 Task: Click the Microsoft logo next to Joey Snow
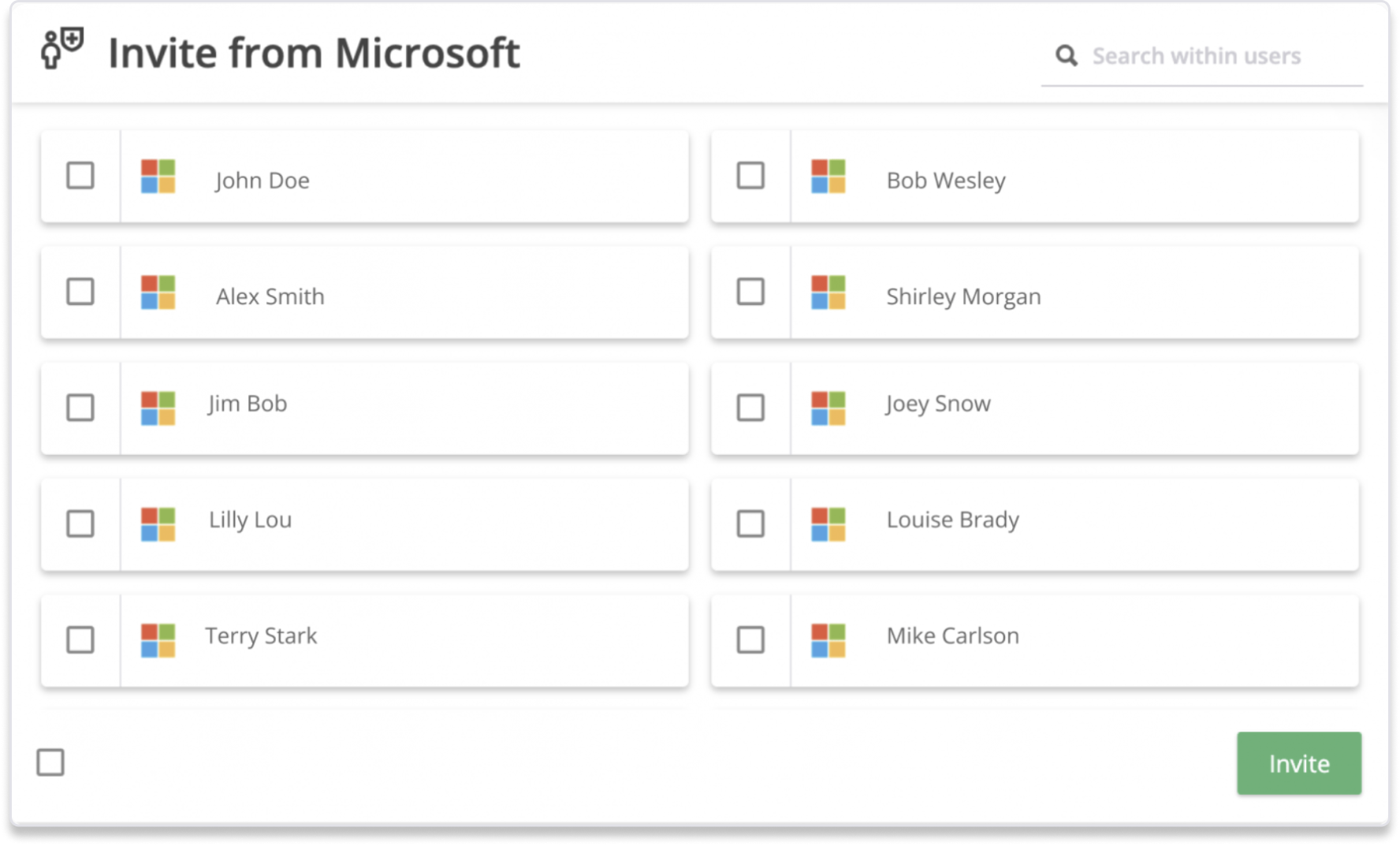[828, 408]
